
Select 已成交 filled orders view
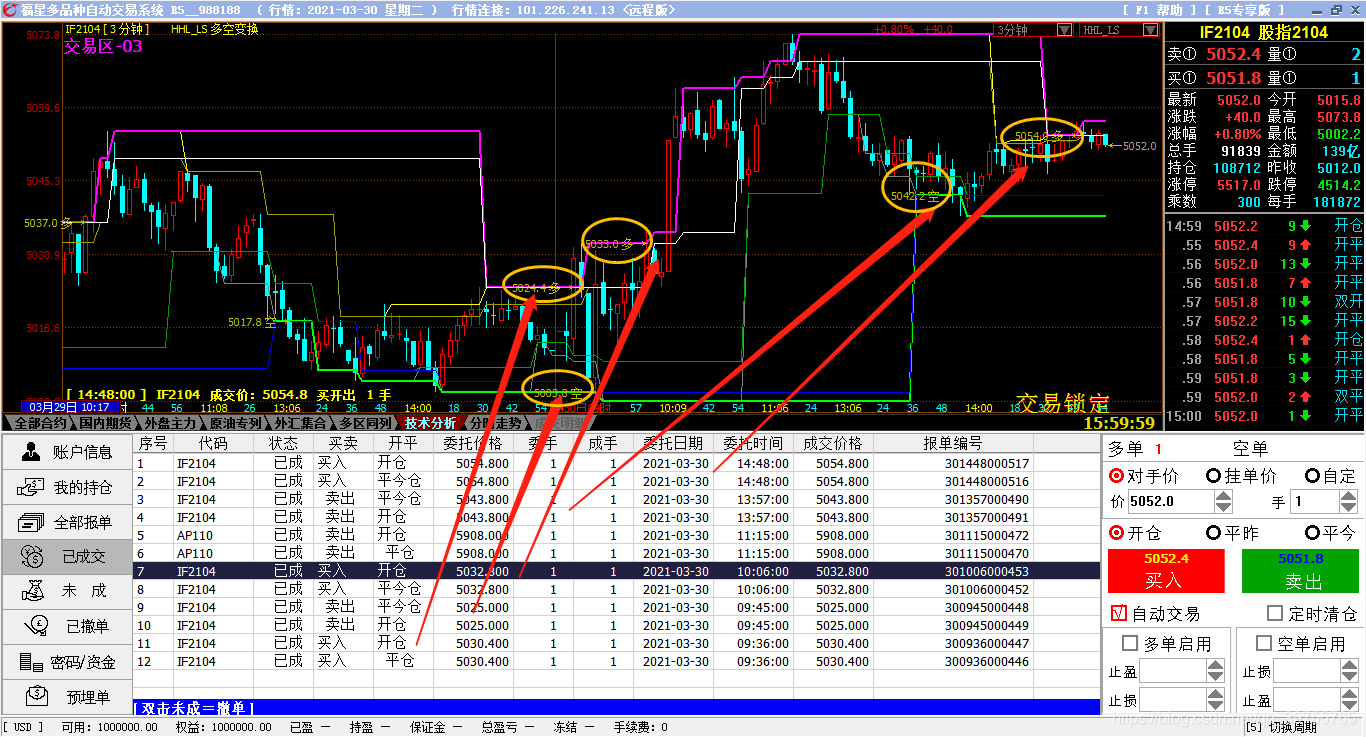point(67,557)
